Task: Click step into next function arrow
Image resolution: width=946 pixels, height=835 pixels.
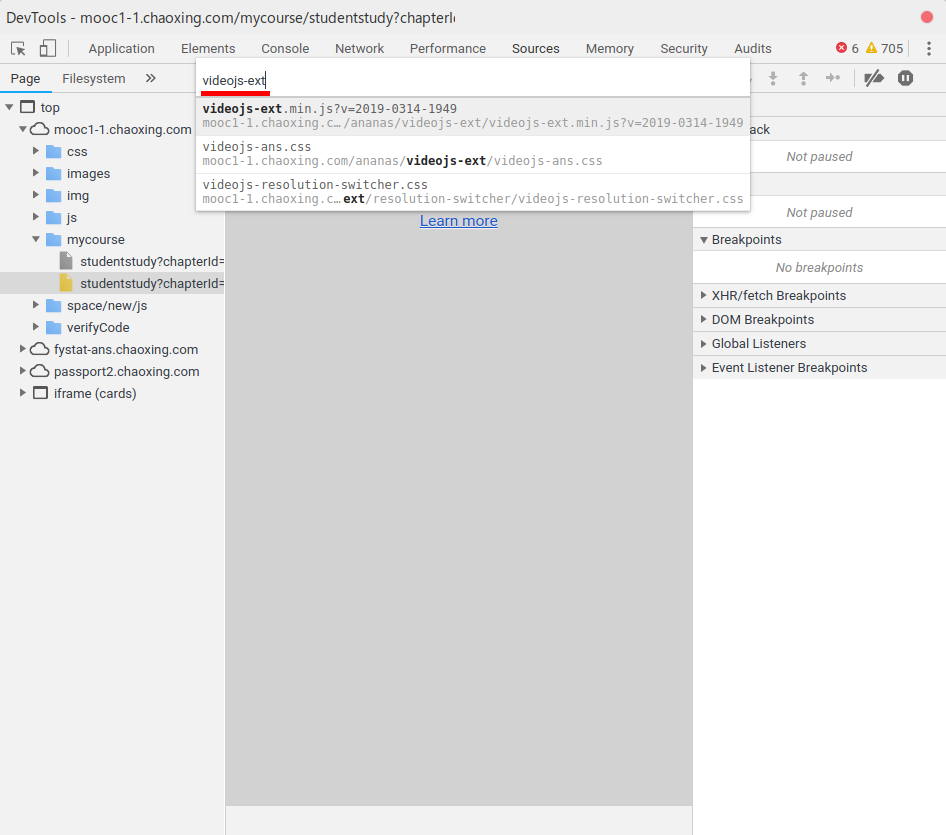Action: click(x=773, y=78)
